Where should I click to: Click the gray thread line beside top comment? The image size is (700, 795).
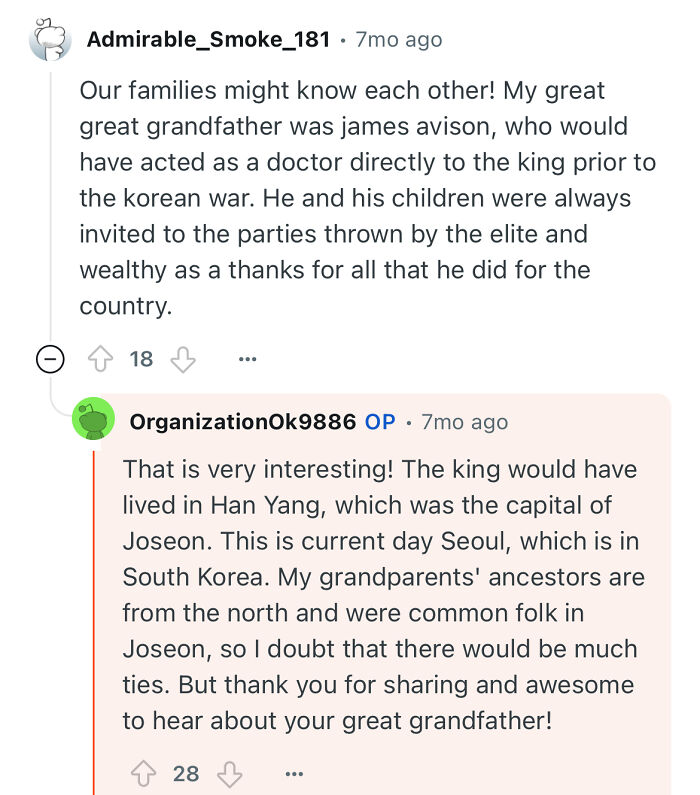pyautogui.click(x=51, y=200)
